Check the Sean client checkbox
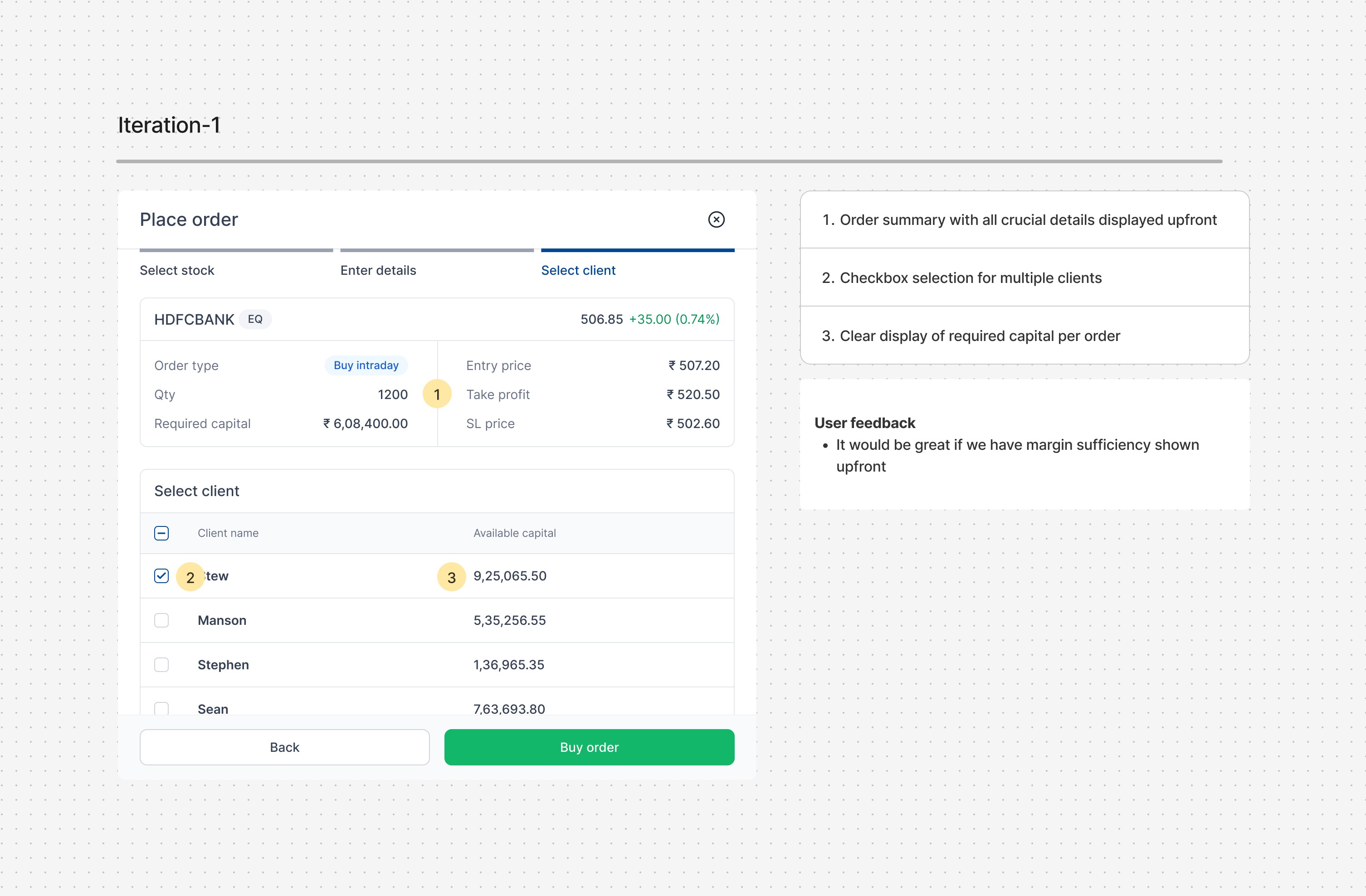This screenshot has width=1366, height=896. [x=161, y=708]
